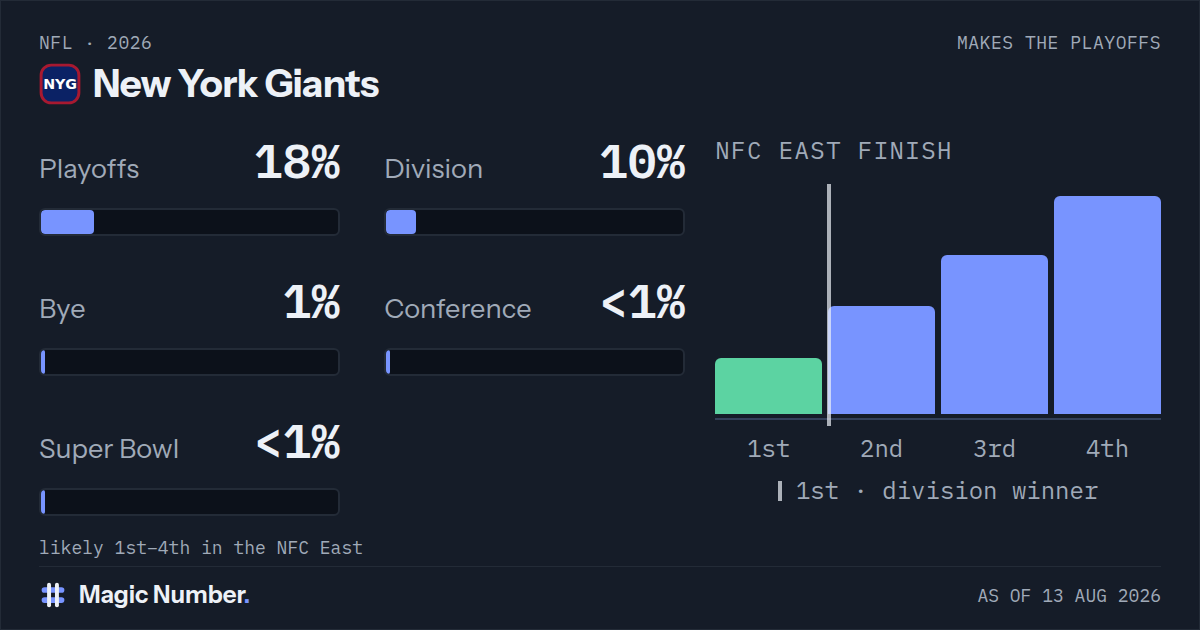Select the 2nd place finish bar
The width and height of the screenshot is (1200, 630).
[882, 360]
